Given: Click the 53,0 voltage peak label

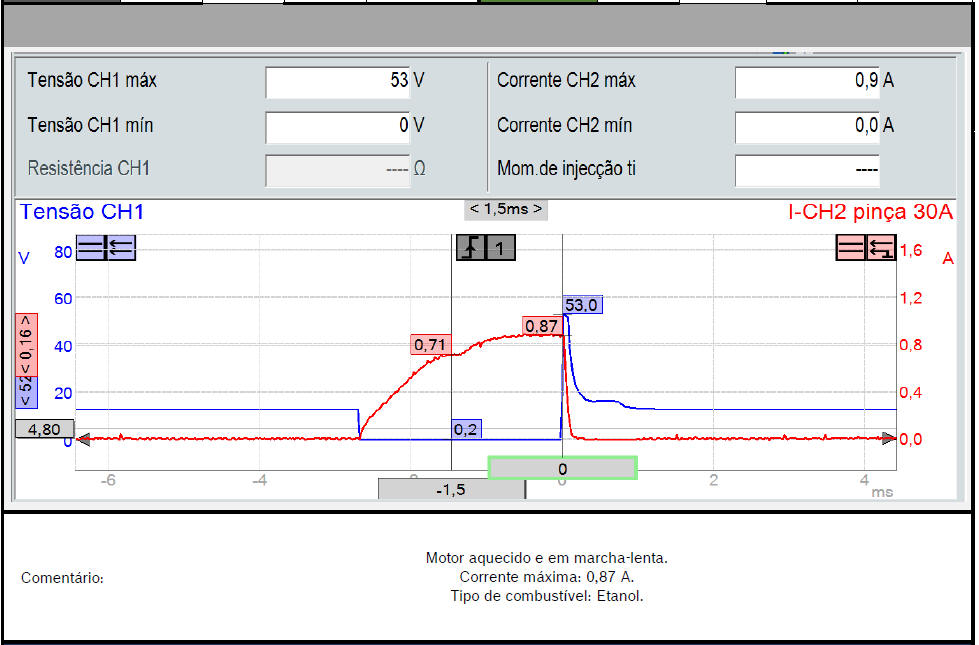Looking at the screenshot, I should coord(583,305).
